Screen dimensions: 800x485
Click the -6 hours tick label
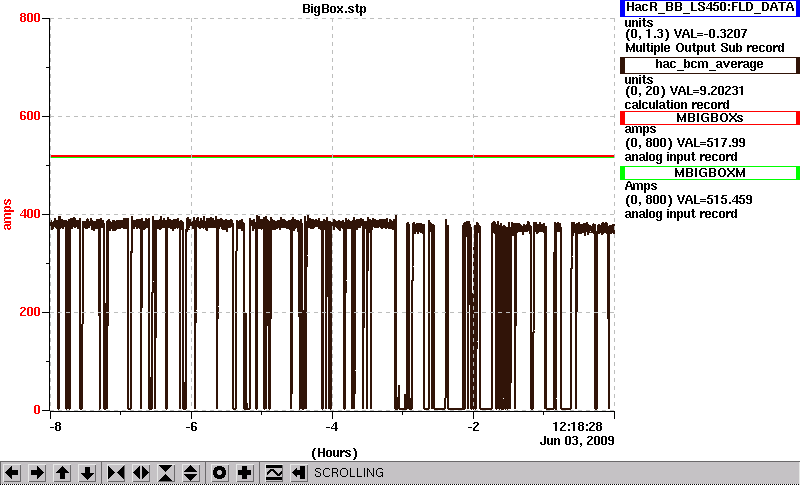pos(191,427)
